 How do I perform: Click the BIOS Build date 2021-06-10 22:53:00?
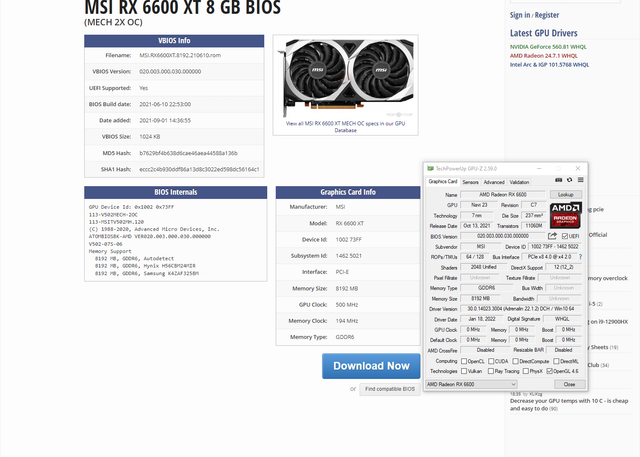tap(165, 104)
